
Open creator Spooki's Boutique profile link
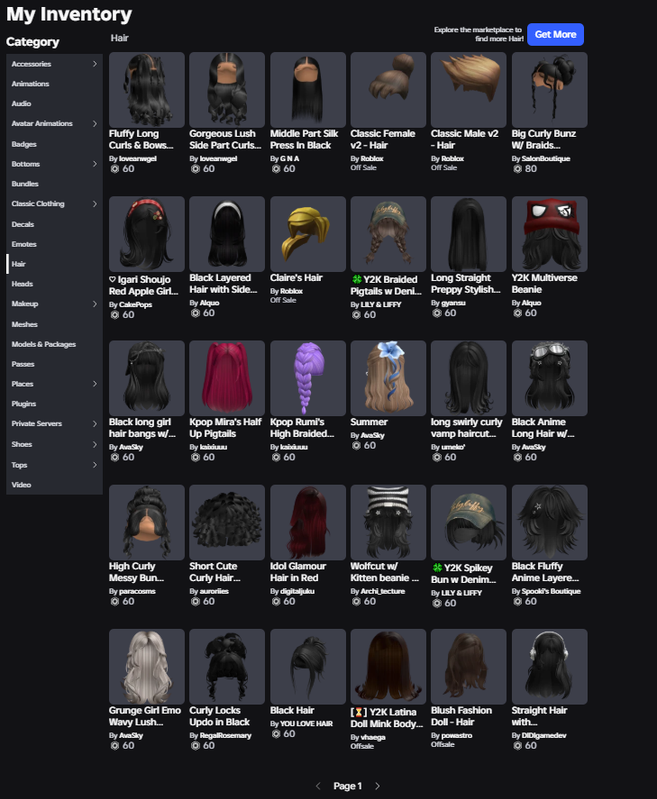tap(550, 591)
